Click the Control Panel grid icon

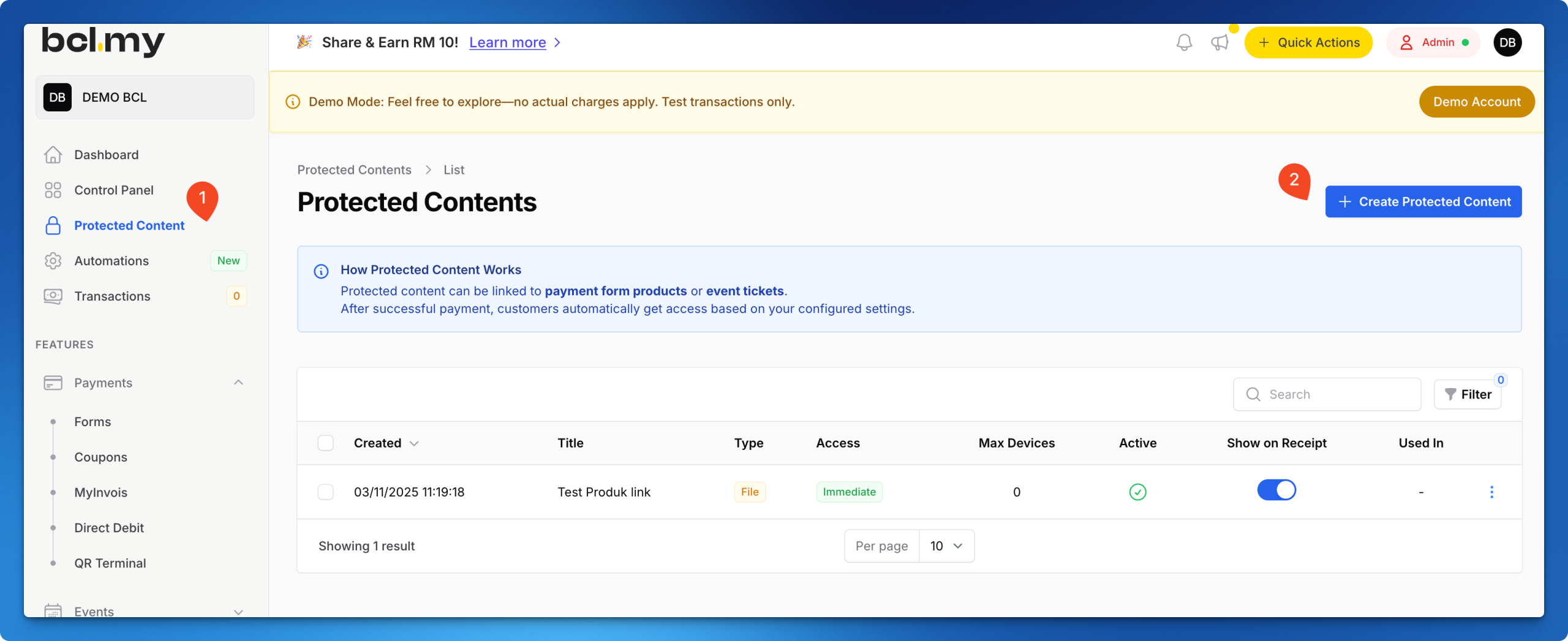pos(53,190)
